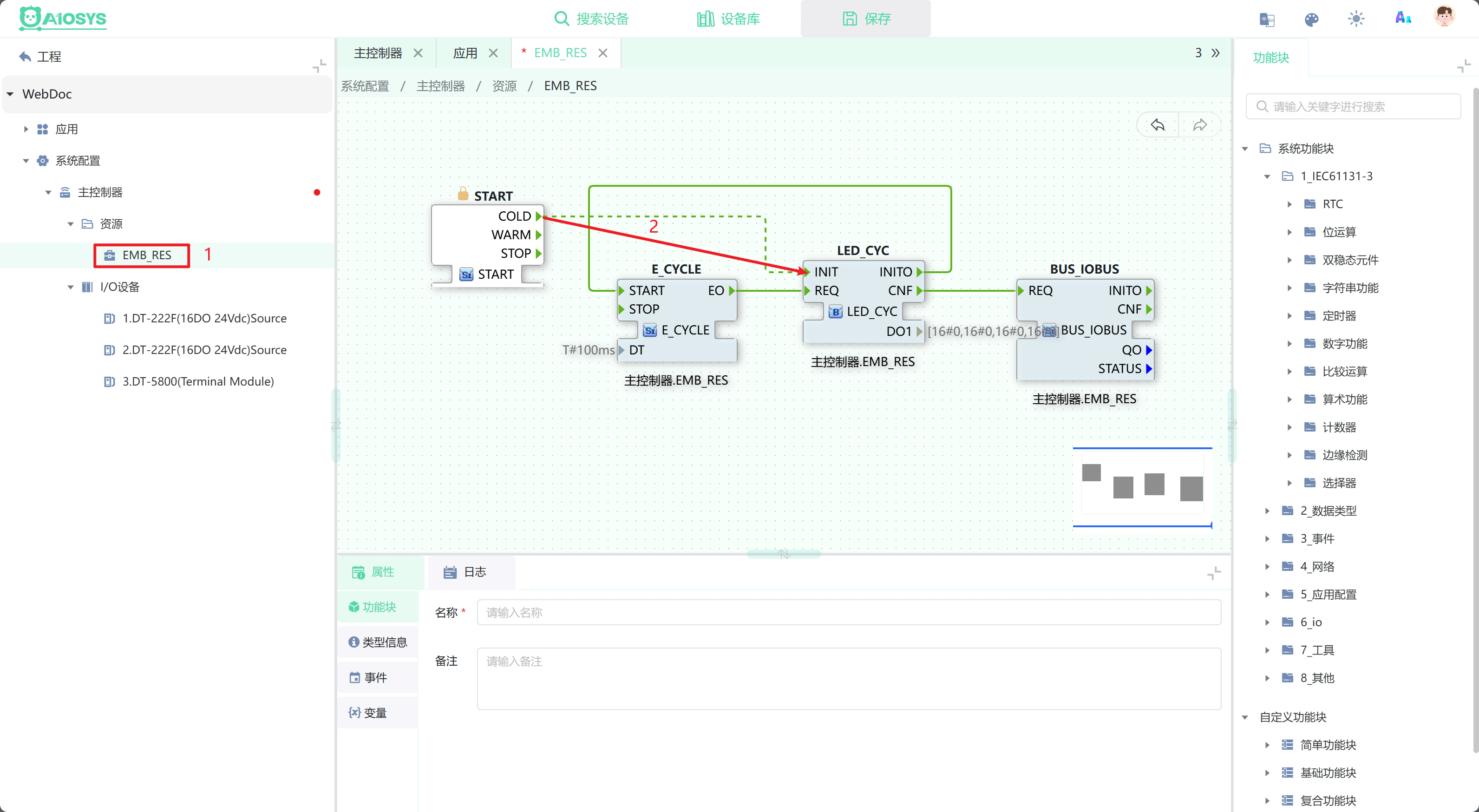Screen dimensions: 1479x812
Task: Switch to the 主控制器 tab
Action: pyautogui.click(x=378, y=53)
